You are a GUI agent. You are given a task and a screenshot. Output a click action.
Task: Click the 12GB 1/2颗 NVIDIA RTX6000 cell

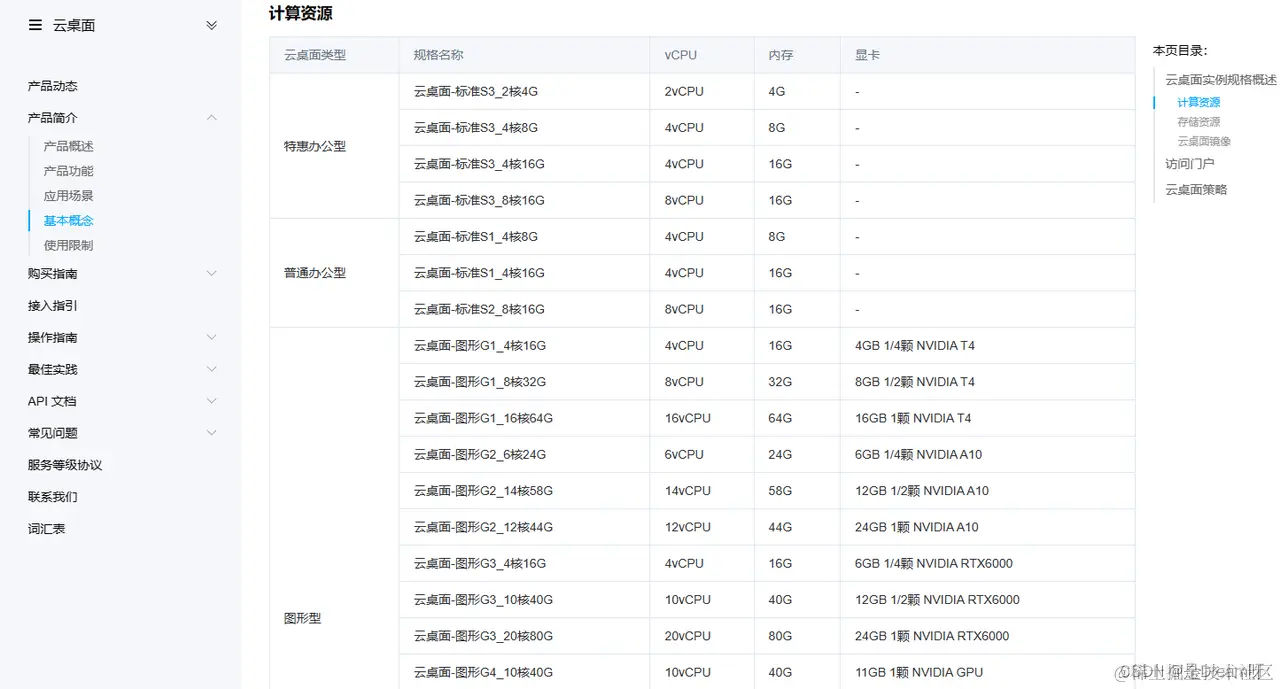coord(988,600)
